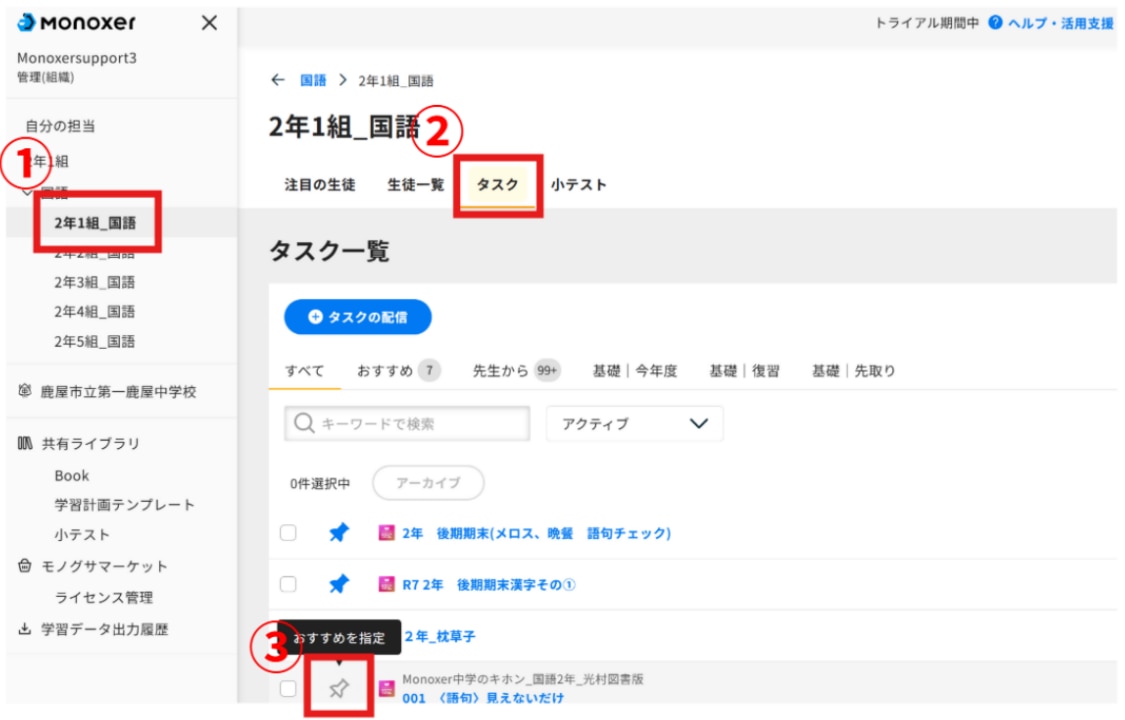Click the back arrow in breadcrumb
Screen dimensions: 1125x720
click(277, 80)
